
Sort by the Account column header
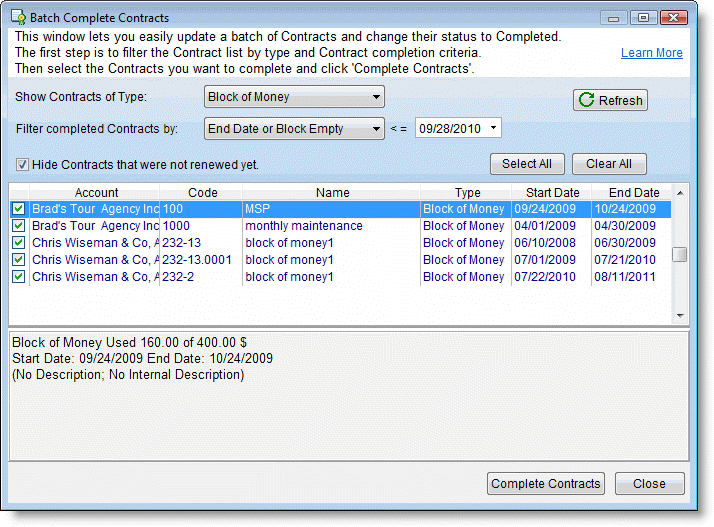pyautogui.click(x=96, y=193)
